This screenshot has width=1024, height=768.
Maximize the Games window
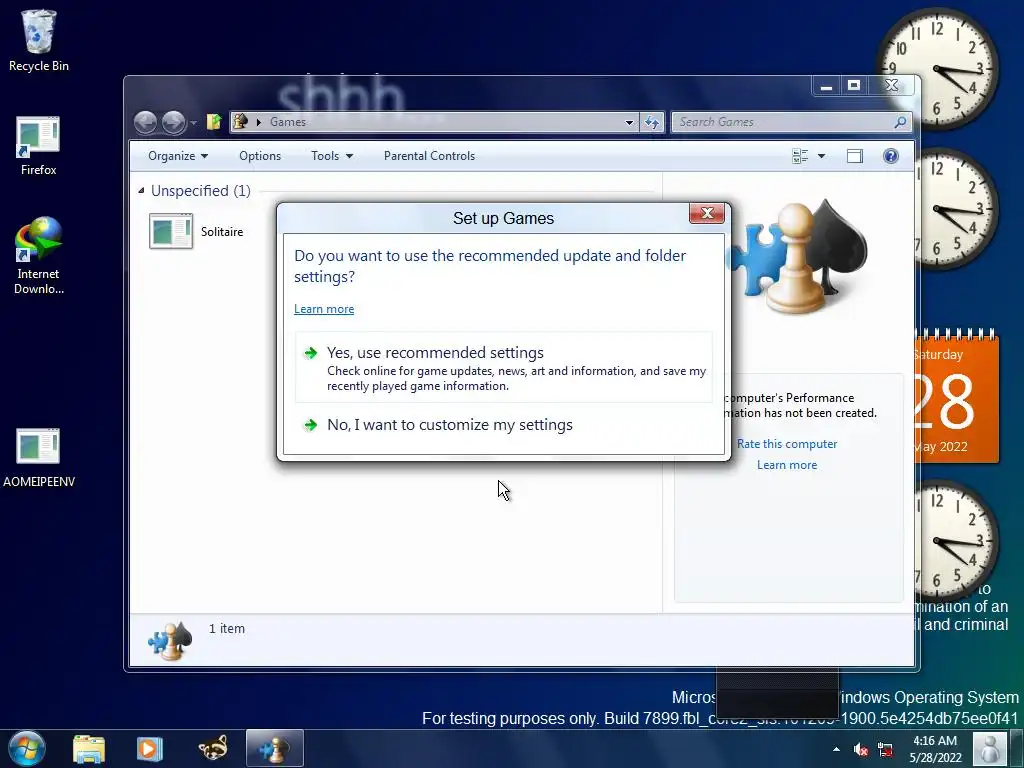tap(854, 86)
